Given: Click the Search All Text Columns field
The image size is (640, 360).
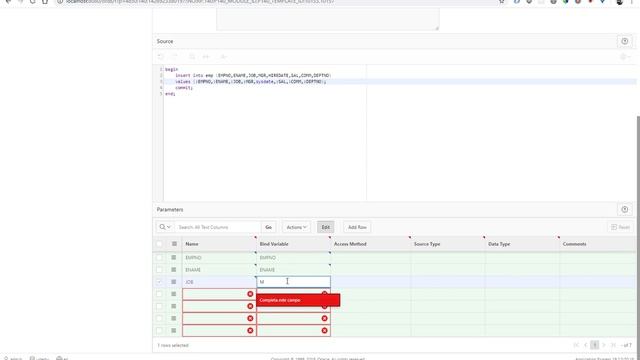Looking at the screenshot, I should pos(218,227).
